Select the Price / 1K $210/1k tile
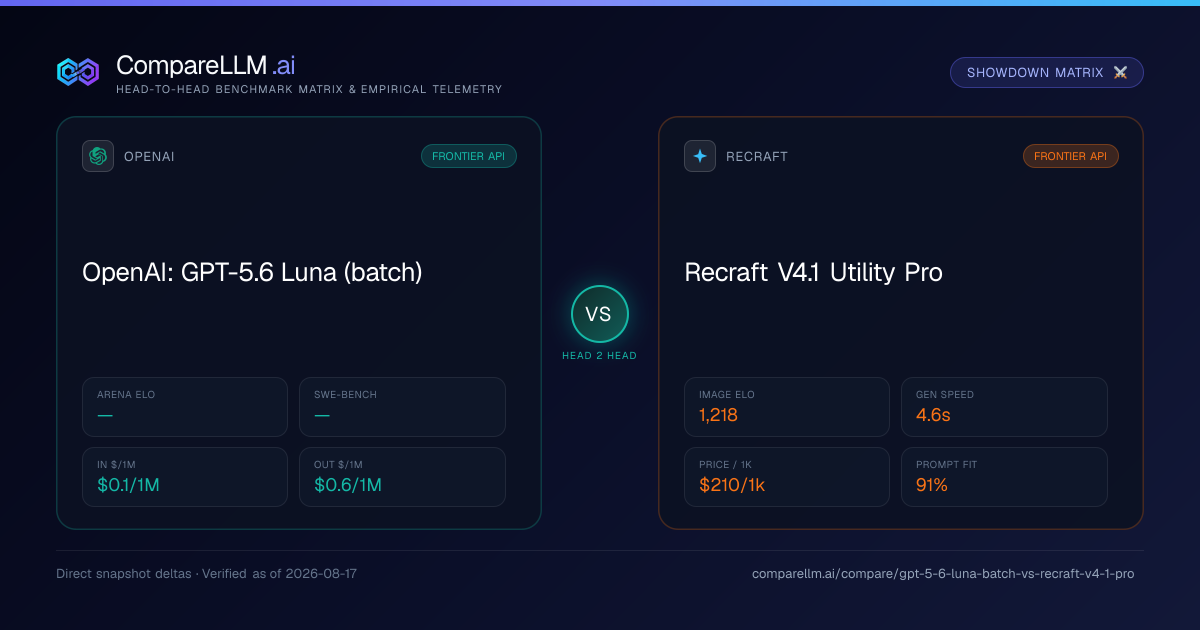Viewport: 1200px width, 630px height. click(787, 477)
